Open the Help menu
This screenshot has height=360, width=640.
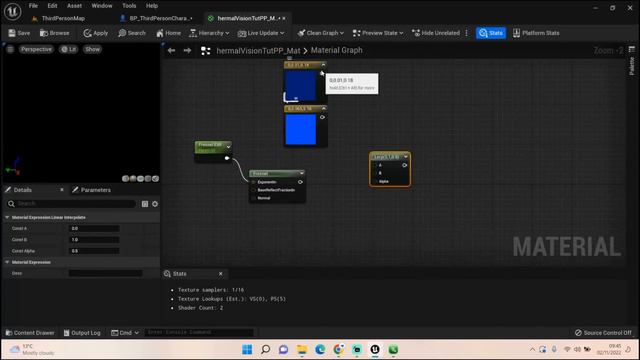(152, 6)
